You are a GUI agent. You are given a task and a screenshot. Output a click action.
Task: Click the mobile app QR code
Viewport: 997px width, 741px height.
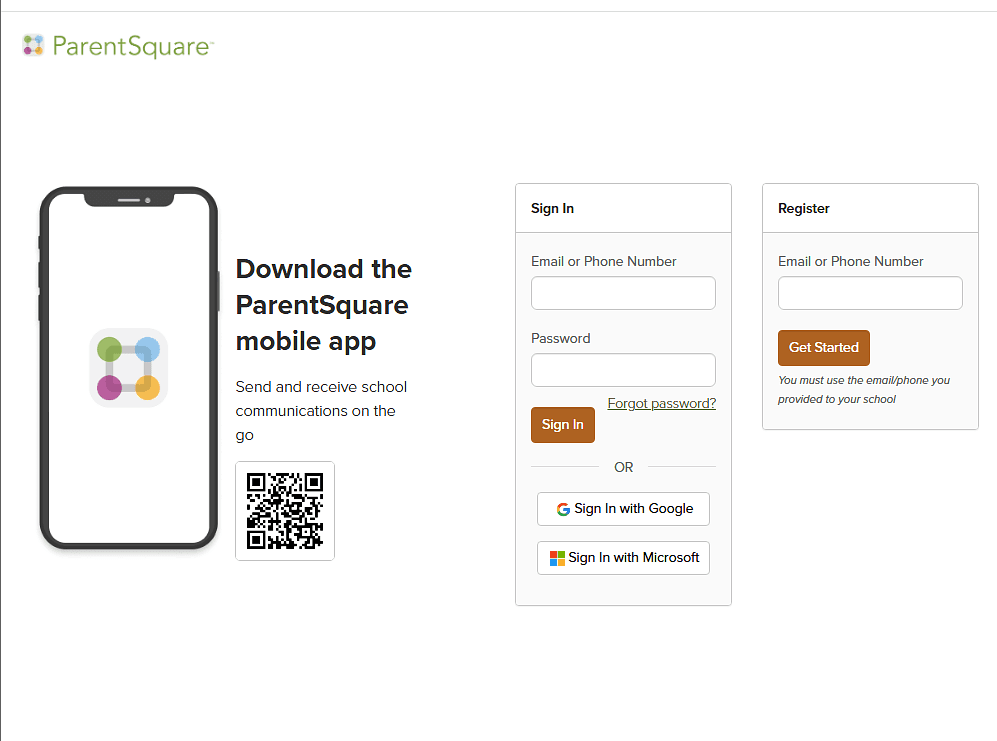click(x=285, y=511)
